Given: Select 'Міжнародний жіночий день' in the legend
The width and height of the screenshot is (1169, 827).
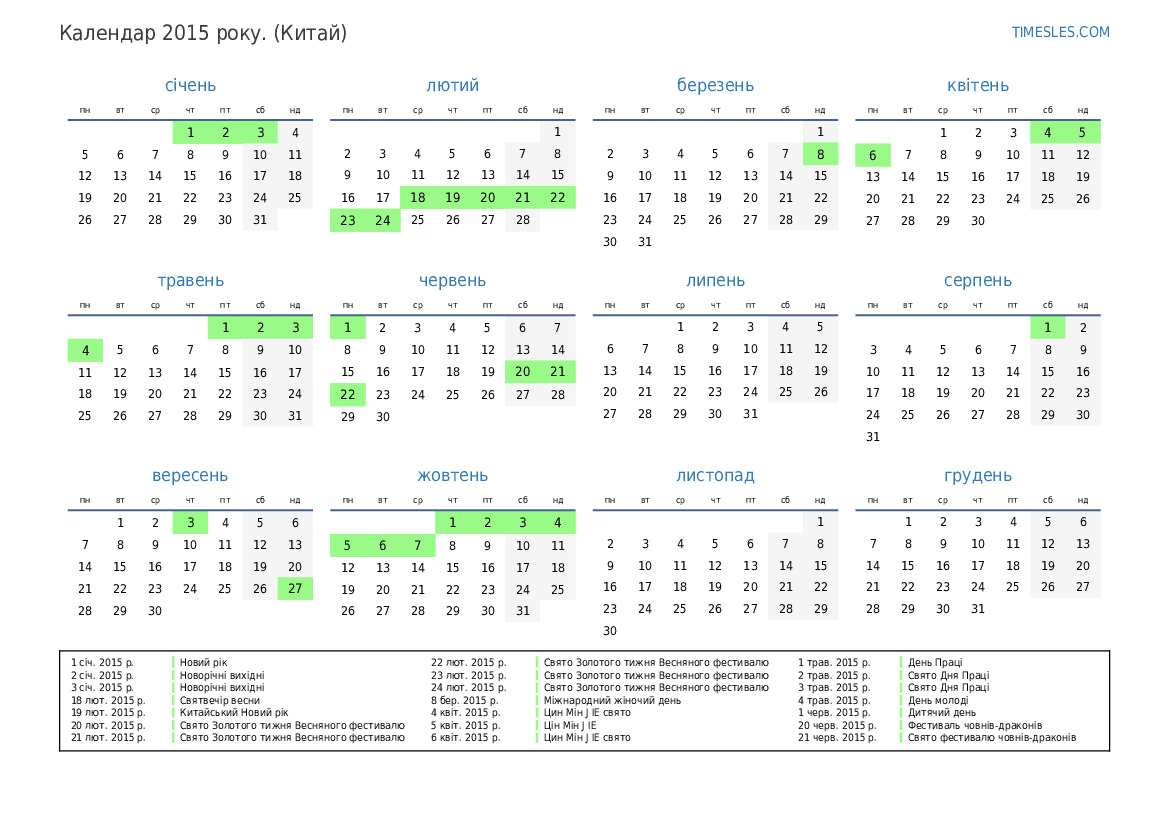Looking at the screenshot, I should click(x=612, y=700).
